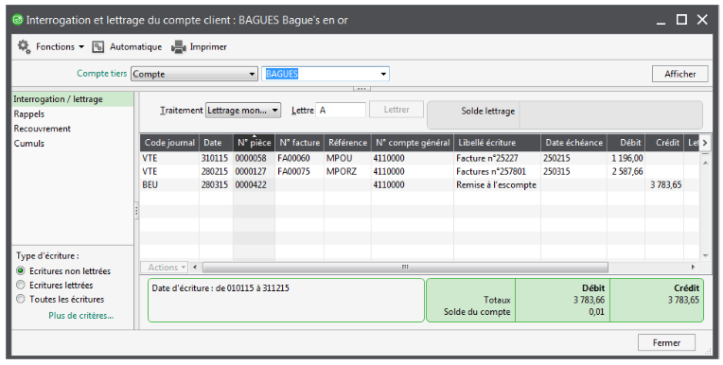The width and height of the screenshot is (723, 365).
Task: Select Interrogation / lettrage in side menu
Action: click(x=72, y=99)
